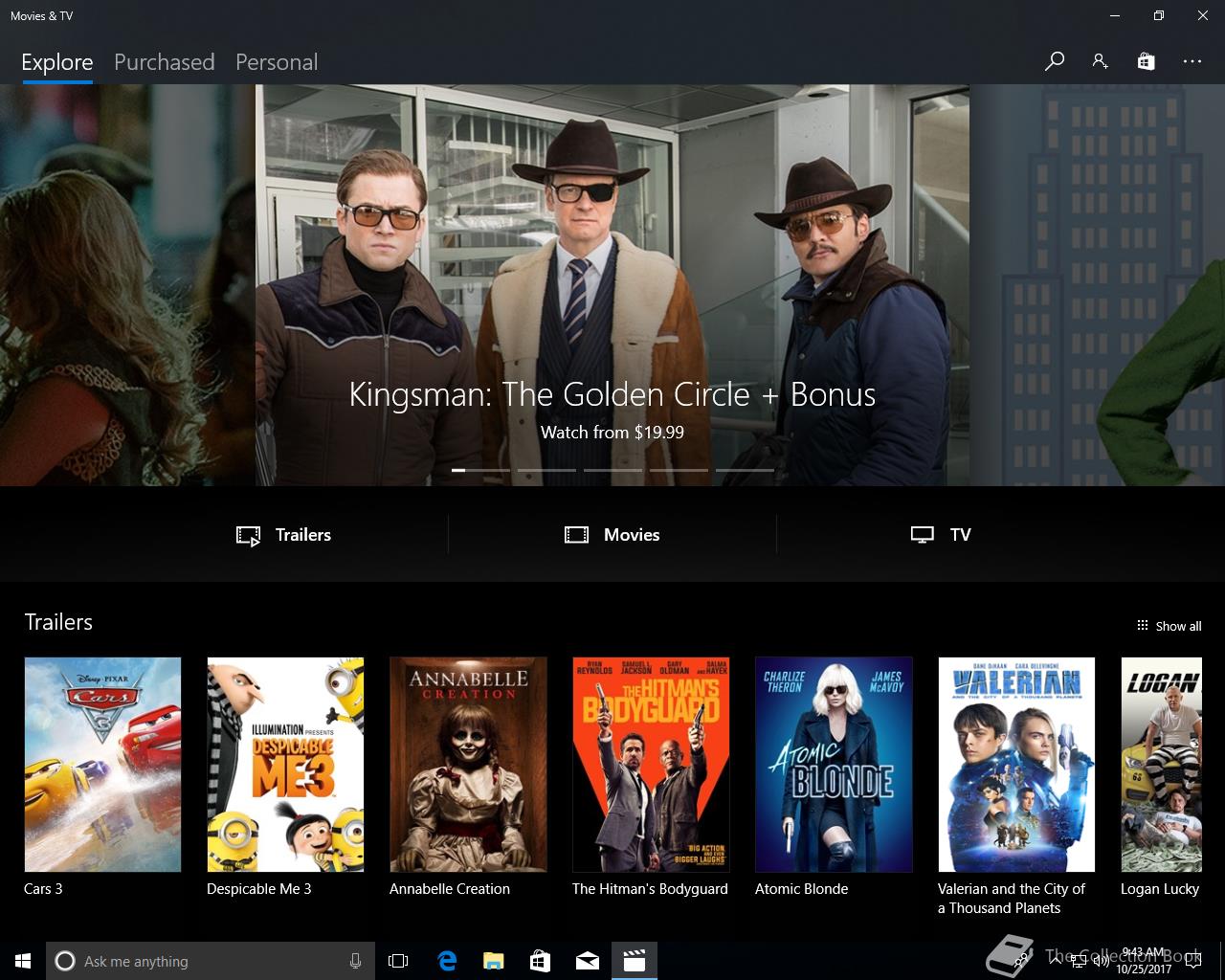
Task: Open the Logan Lucky poster
Action: [x=1161, y=765]
